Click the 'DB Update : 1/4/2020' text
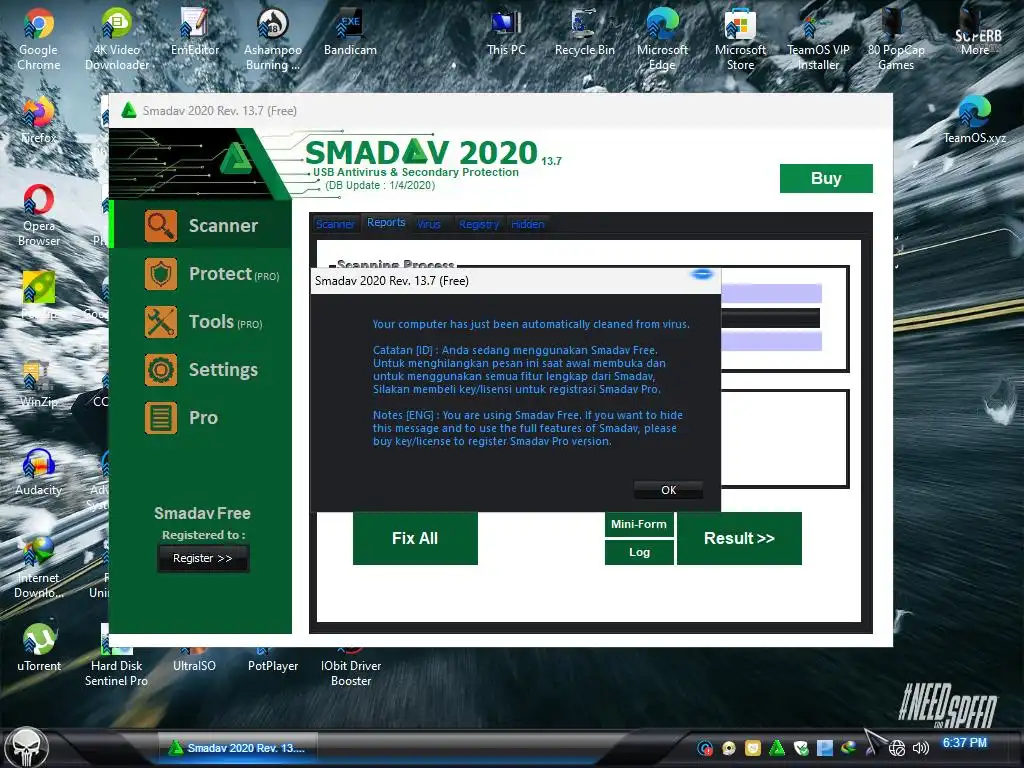The height and width of the screenshot is (768, 1024). coord(380,185)
